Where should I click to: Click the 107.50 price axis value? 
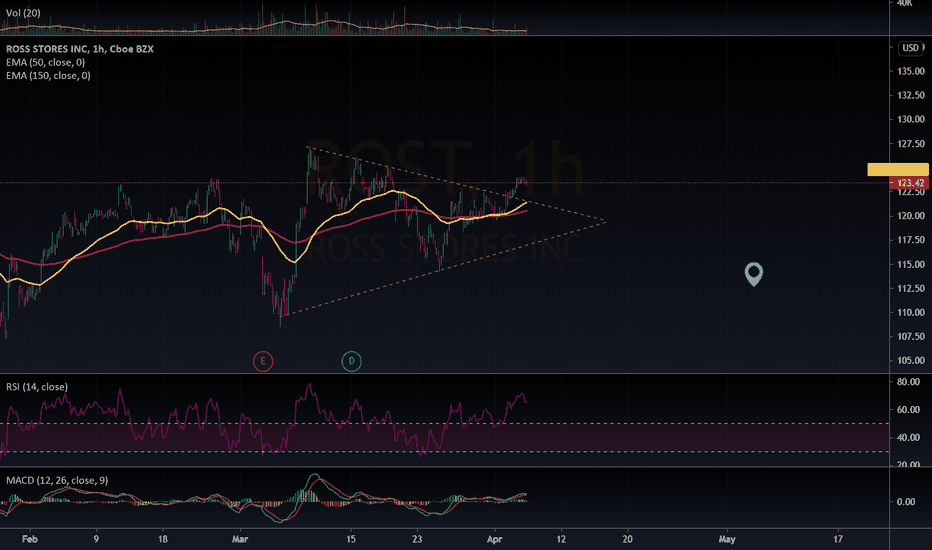tap(911, 337)
